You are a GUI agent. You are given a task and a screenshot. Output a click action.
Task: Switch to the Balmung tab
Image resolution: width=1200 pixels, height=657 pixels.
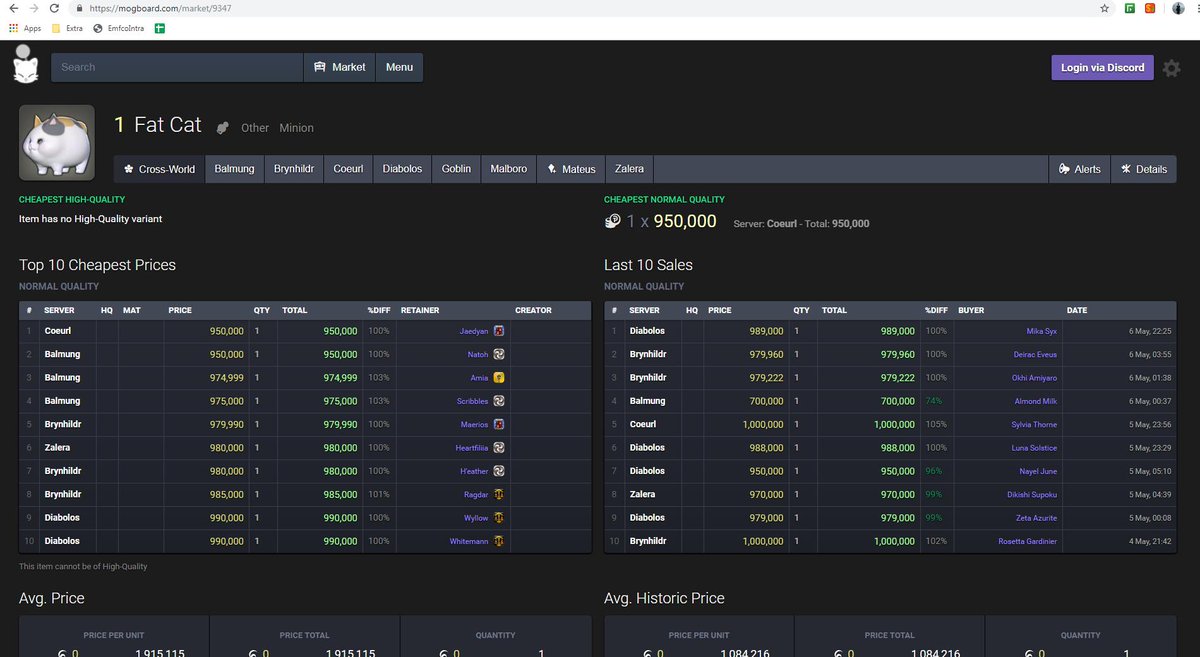pos(235,169)
